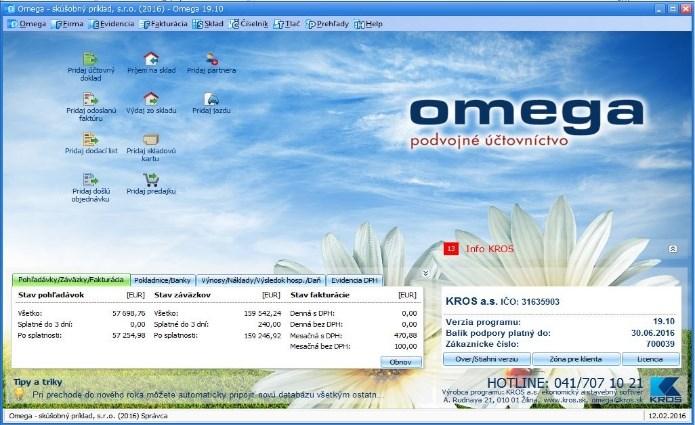Click the Tipy a triky tip text
The width and height of the screenshot is (695, 425).
[207, 394]
